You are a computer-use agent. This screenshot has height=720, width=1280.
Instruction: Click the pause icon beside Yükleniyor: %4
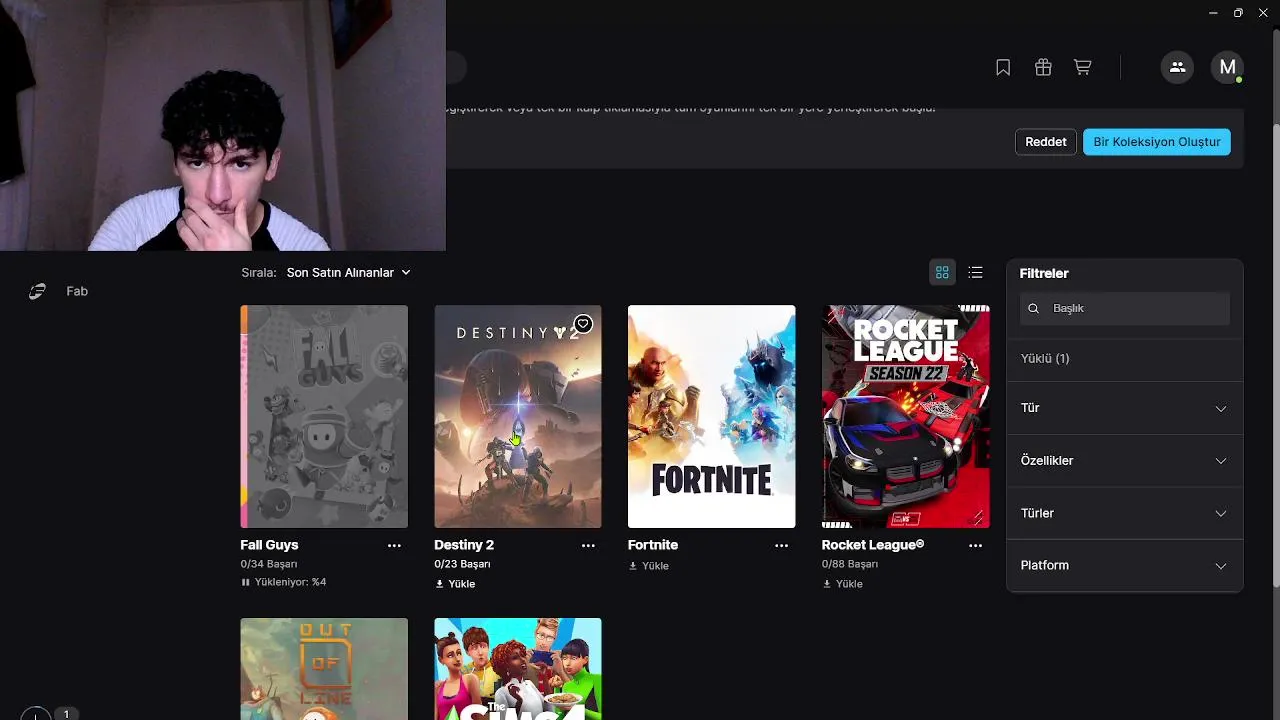coord(245,582)
